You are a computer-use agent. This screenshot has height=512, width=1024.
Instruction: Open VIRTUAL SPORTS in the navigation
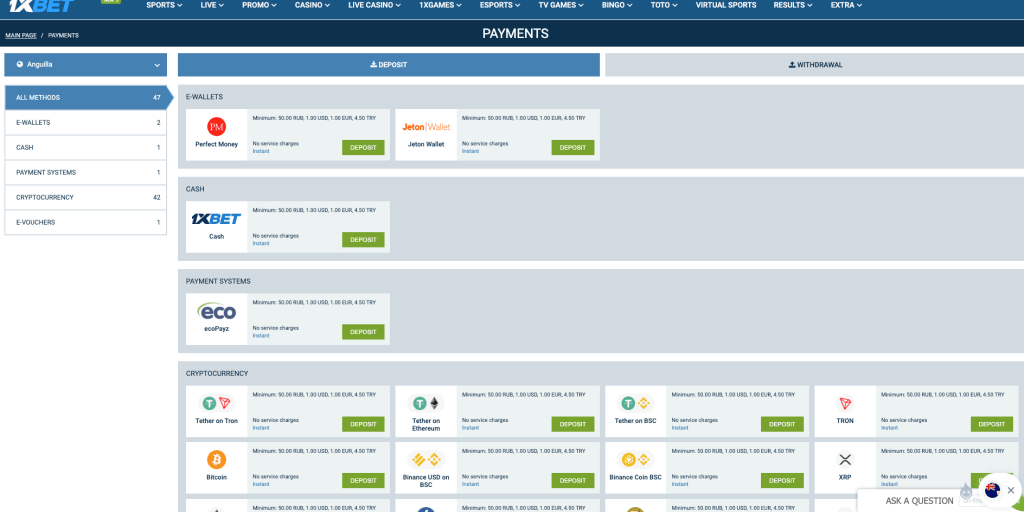(x=726, y=5)
